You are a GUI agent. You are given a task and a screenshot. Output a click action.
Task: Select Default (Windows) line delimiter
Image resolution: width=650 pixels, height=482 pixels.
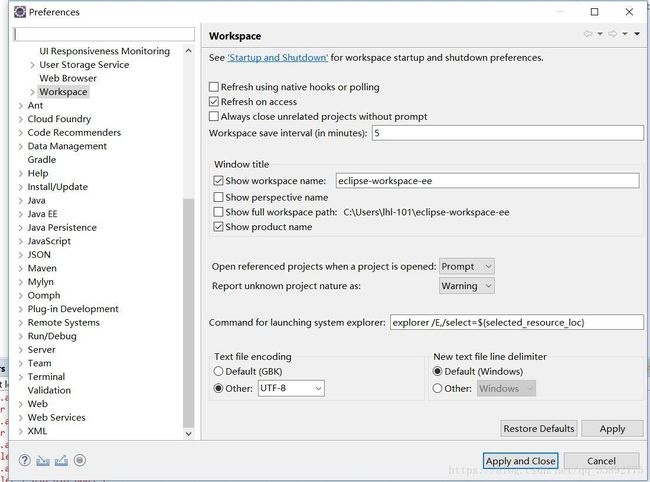(x=437, y=371)
